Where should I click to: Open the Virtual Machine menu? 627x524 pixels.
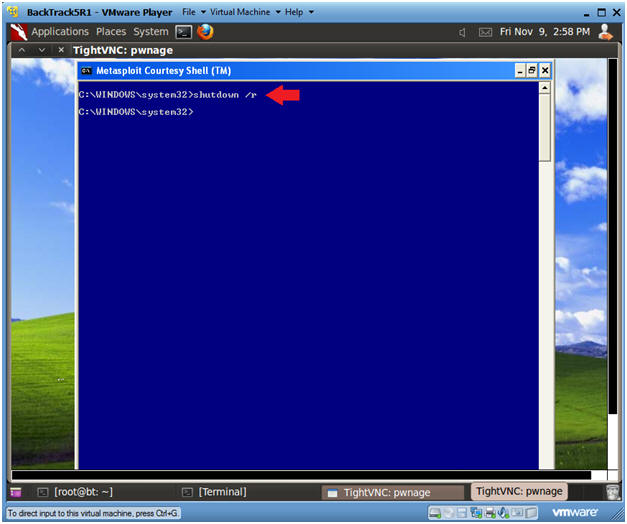(240, 12)
